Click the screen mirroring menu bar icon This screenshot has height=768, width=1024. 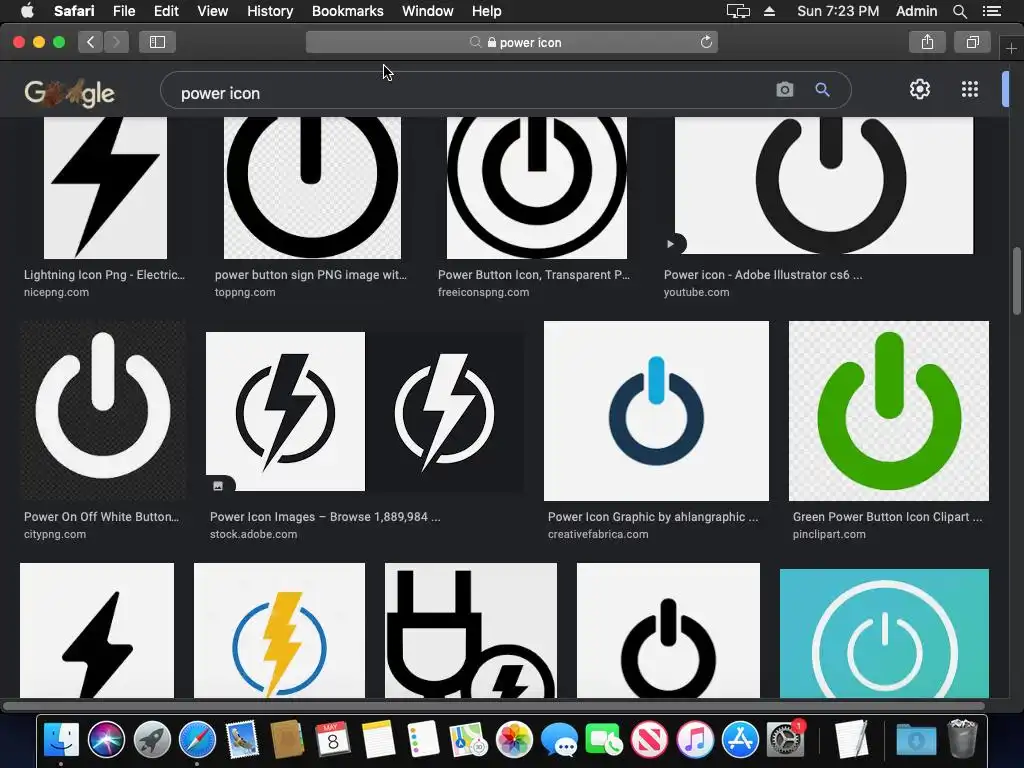pos(738,11)
